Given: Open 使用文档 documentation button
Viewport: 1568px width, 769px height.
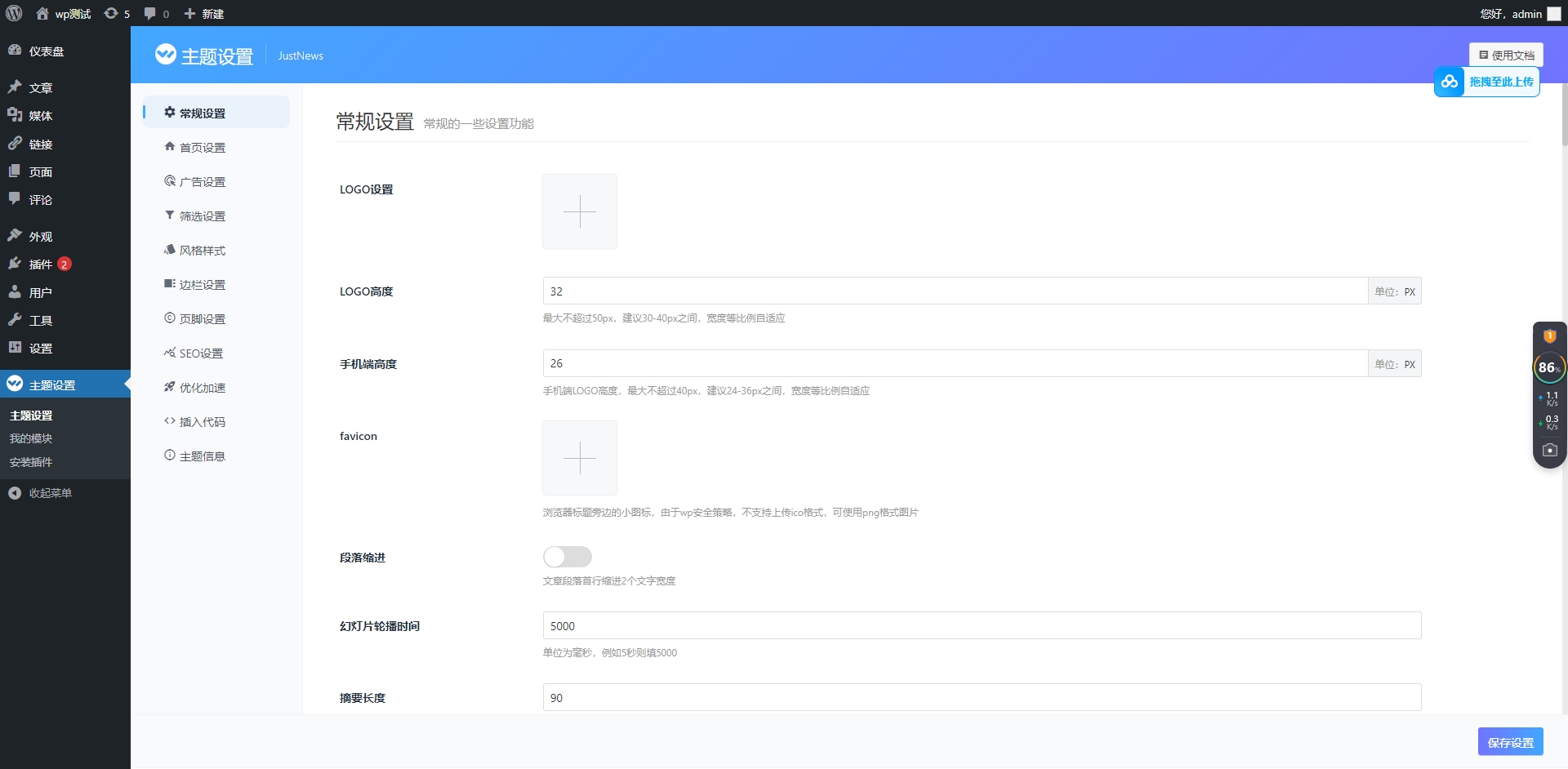Looking at the screenshot, I should (x=1506, y=55).
